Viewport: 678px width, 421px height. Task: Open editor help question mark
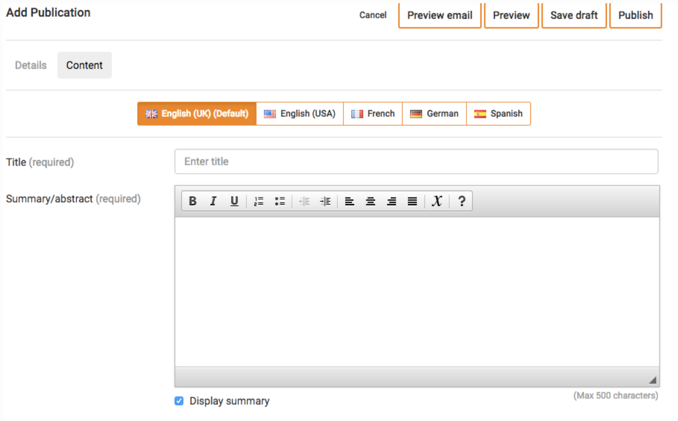coord(461,201)
